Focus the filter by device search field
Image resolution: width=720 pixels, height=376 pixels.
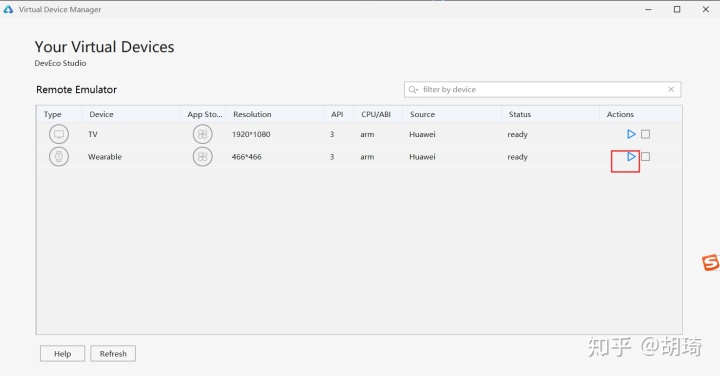point(542,90)
